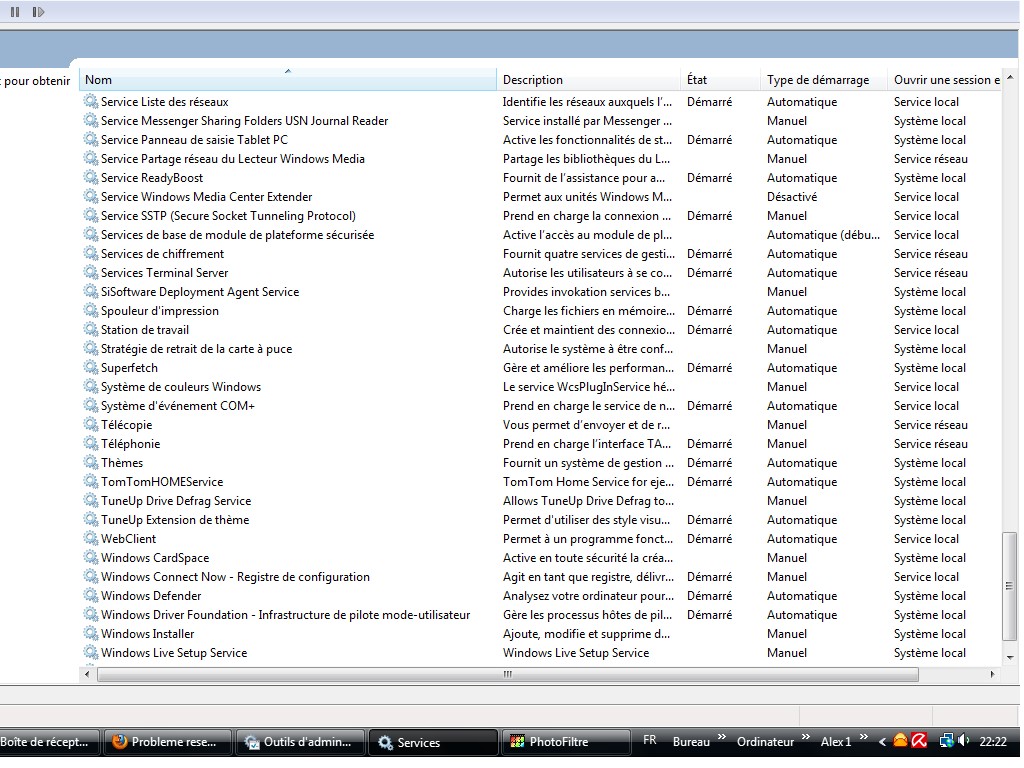This screenshot has height=768, width=1024.
Task: Select gear icon for Services de base de module
Action: 90,234
